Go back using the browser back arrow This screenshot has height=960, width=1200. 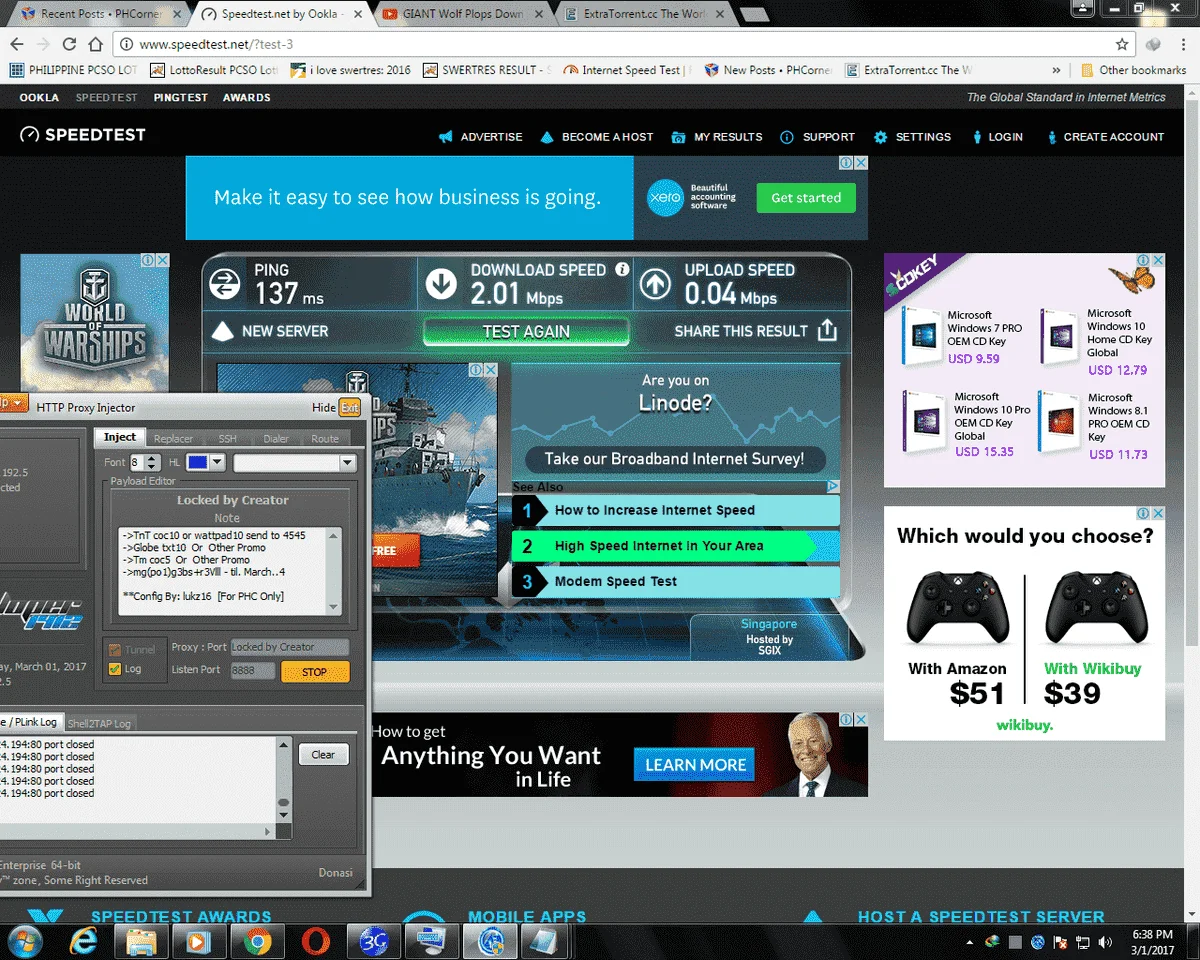[17, 44]
